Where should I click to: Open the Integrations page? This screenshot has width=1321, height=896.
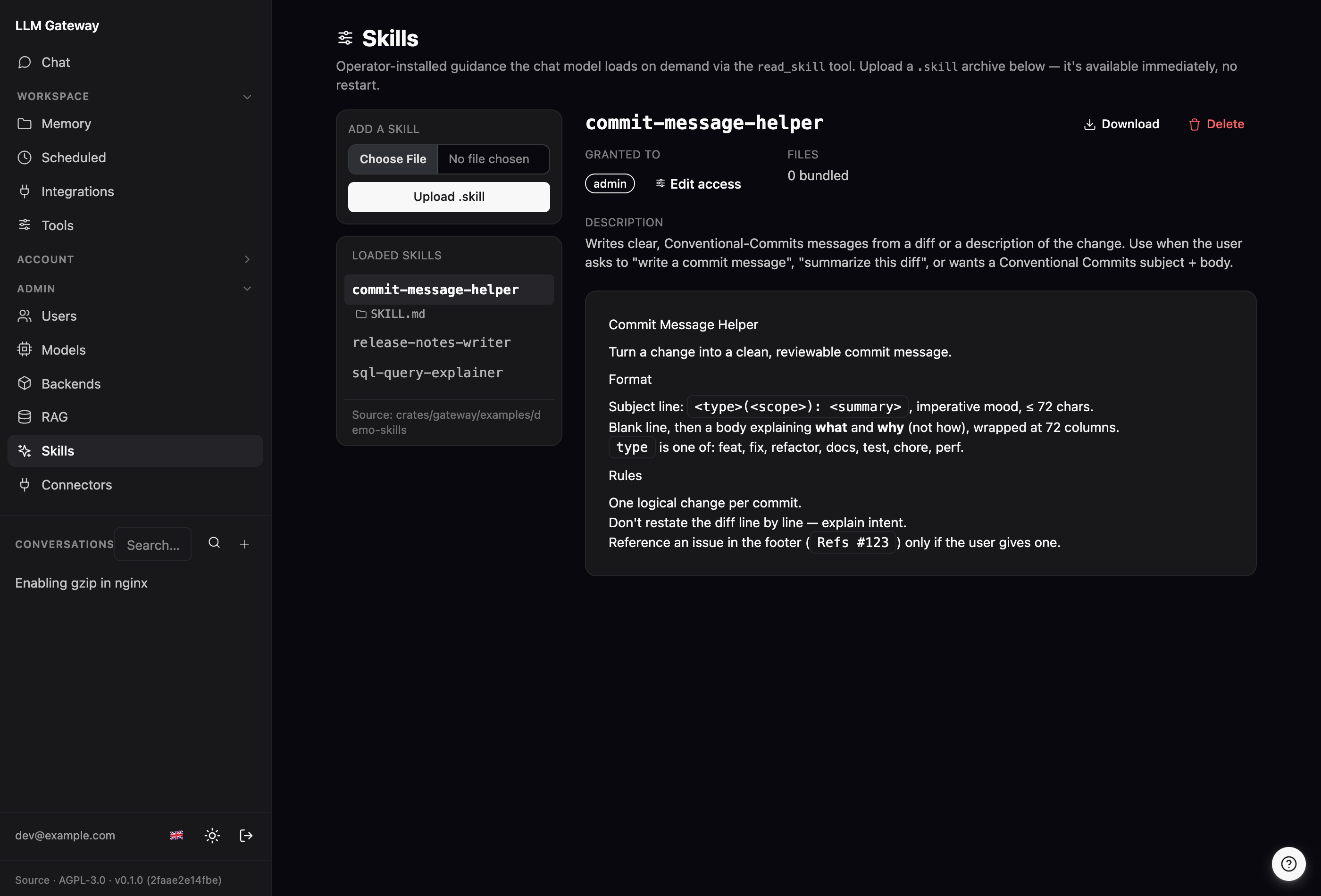[x=135, y=191]
